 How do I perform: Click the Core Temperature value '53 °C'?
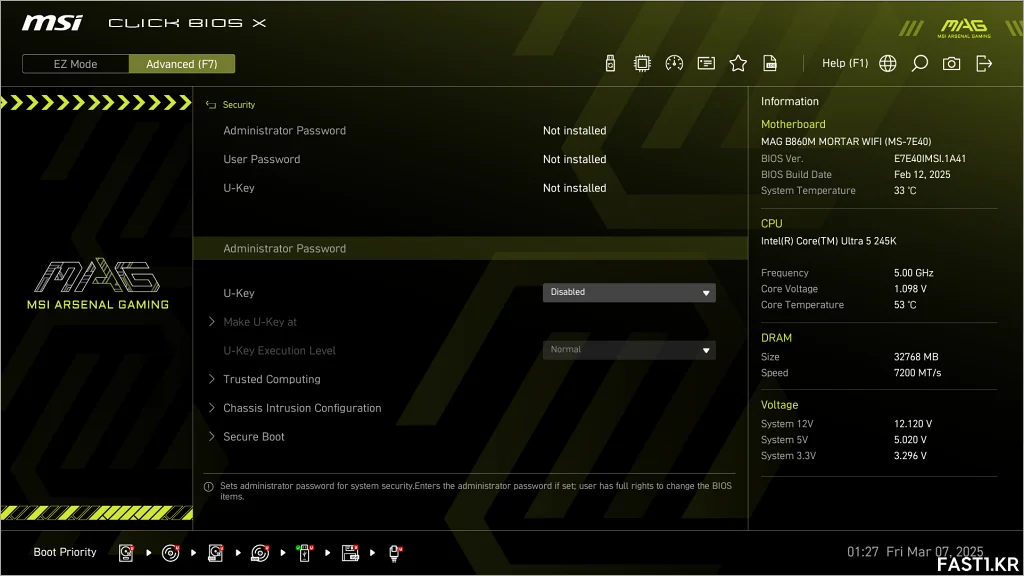coord(904,305)
